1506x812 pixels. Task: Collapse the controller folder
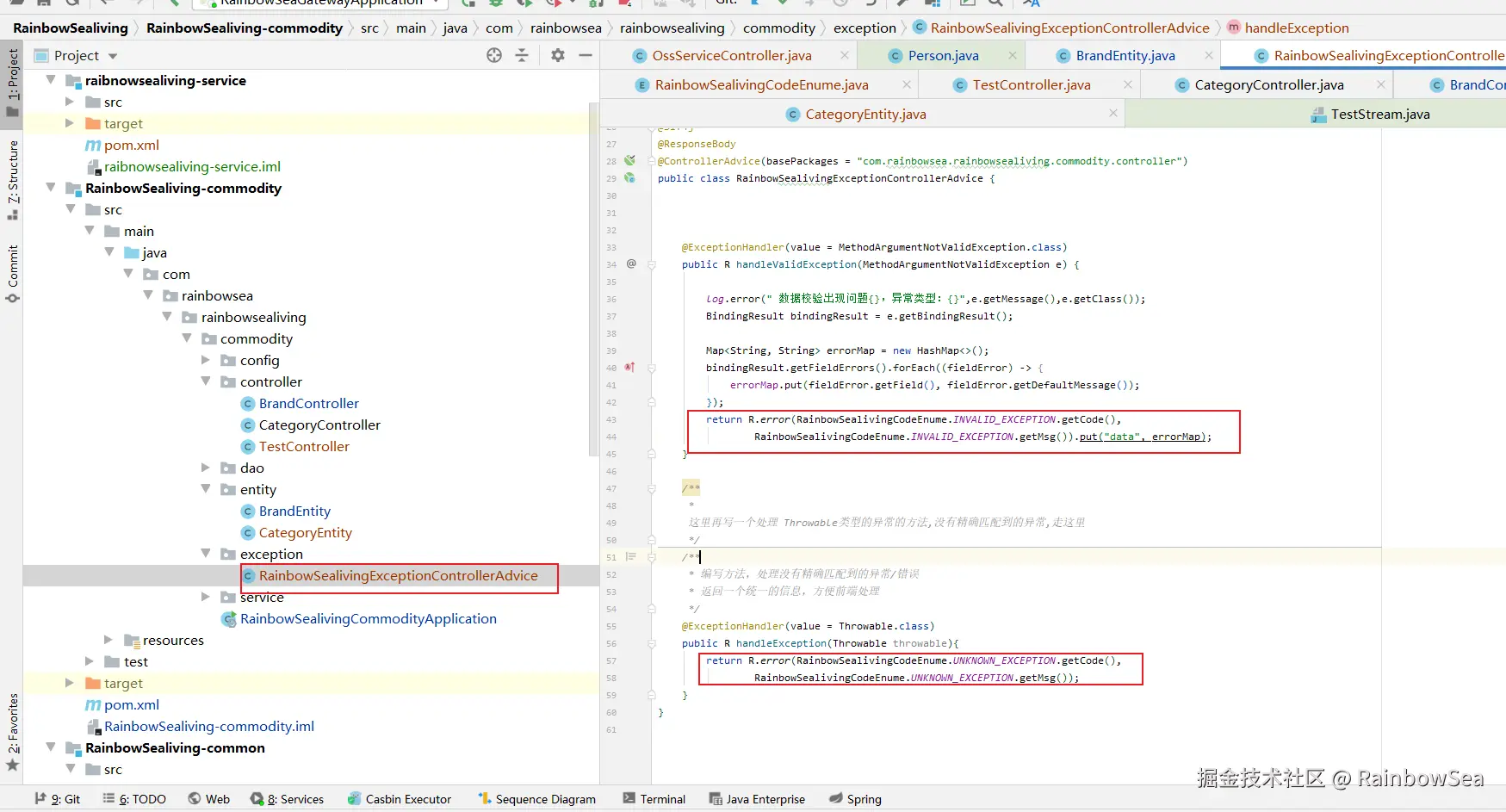[x=206, y=381]
